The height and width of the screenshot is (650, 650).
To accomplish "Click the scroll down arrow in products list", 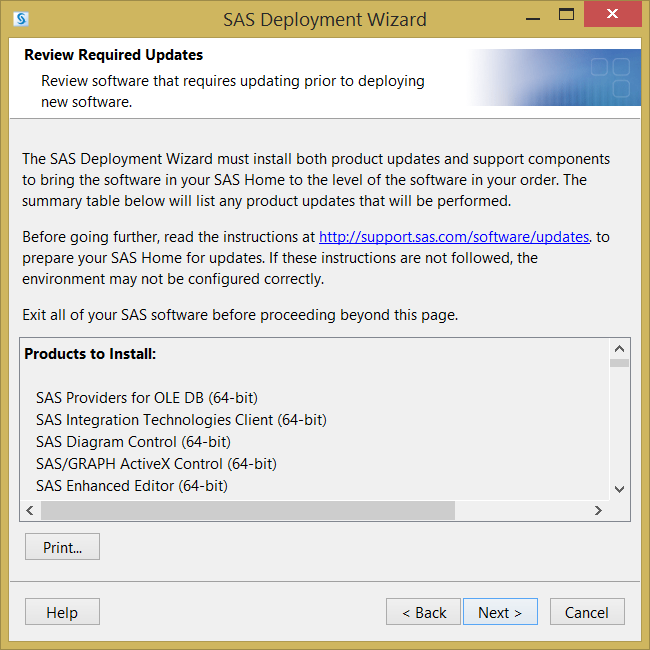I will click(x=619, y=489).
